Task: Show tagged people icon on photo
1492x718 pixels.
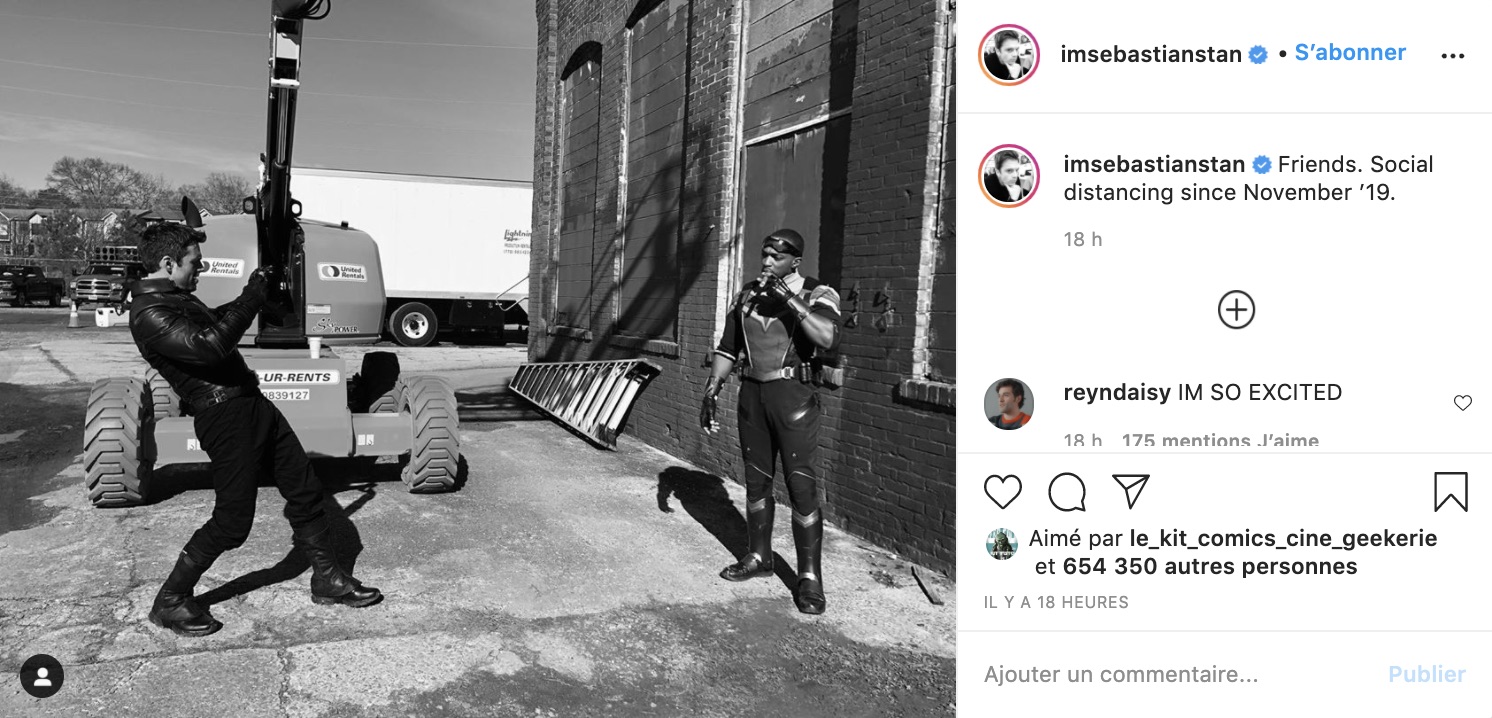Action: (42, 677)
